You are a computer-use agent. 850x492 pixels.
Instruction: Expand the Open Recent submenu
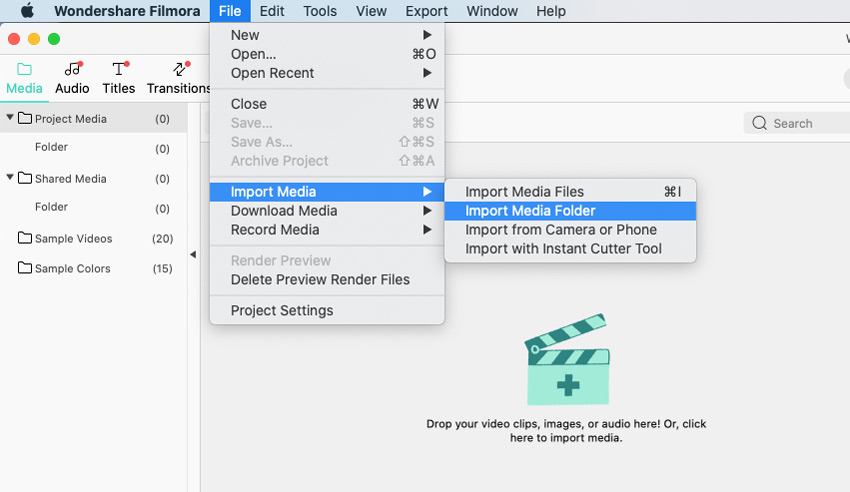point(327,73)
